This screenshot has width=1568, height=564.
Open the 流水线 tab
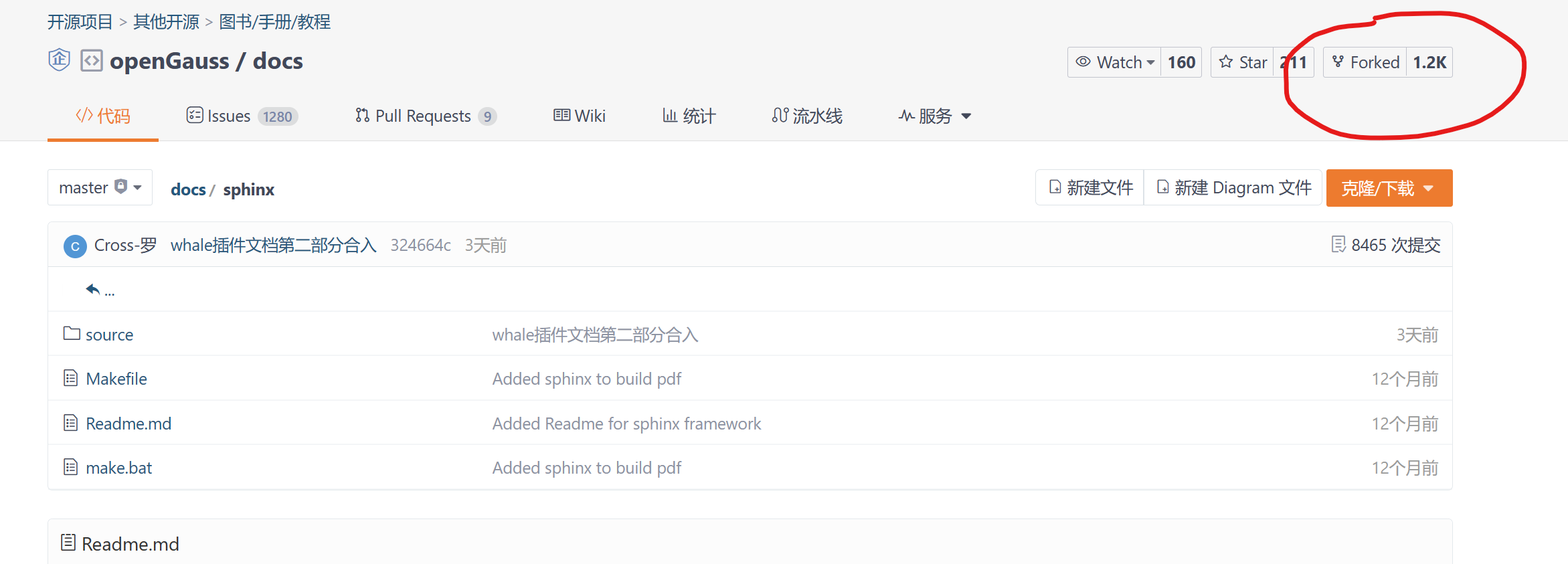pos(807,116)
